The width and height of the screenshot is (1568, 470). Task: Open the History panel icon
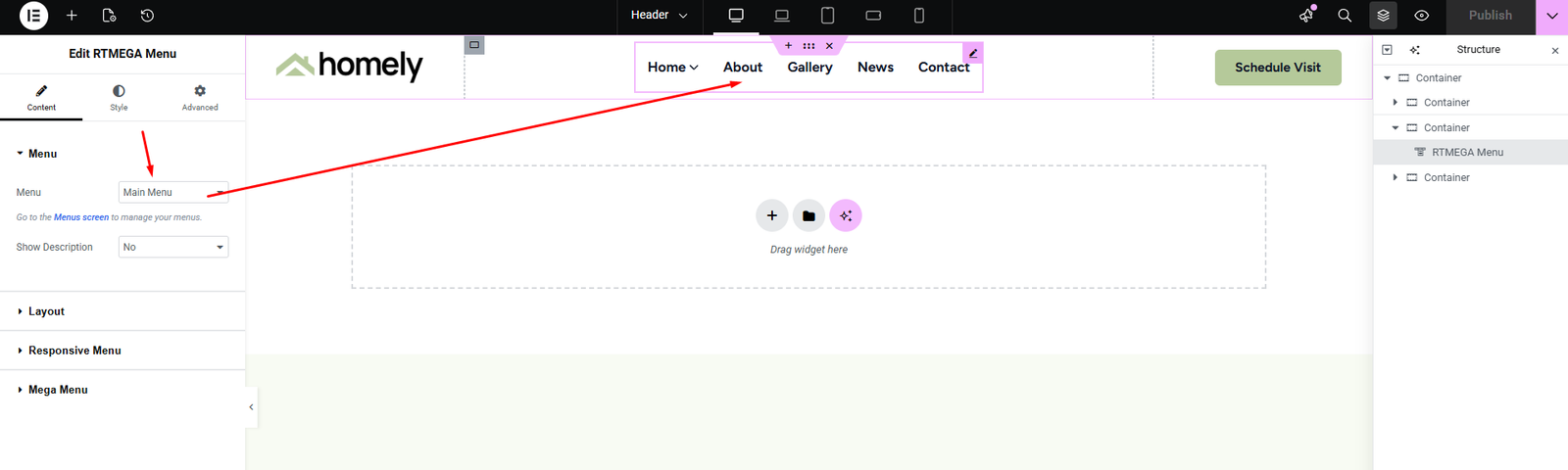[147, 16]
